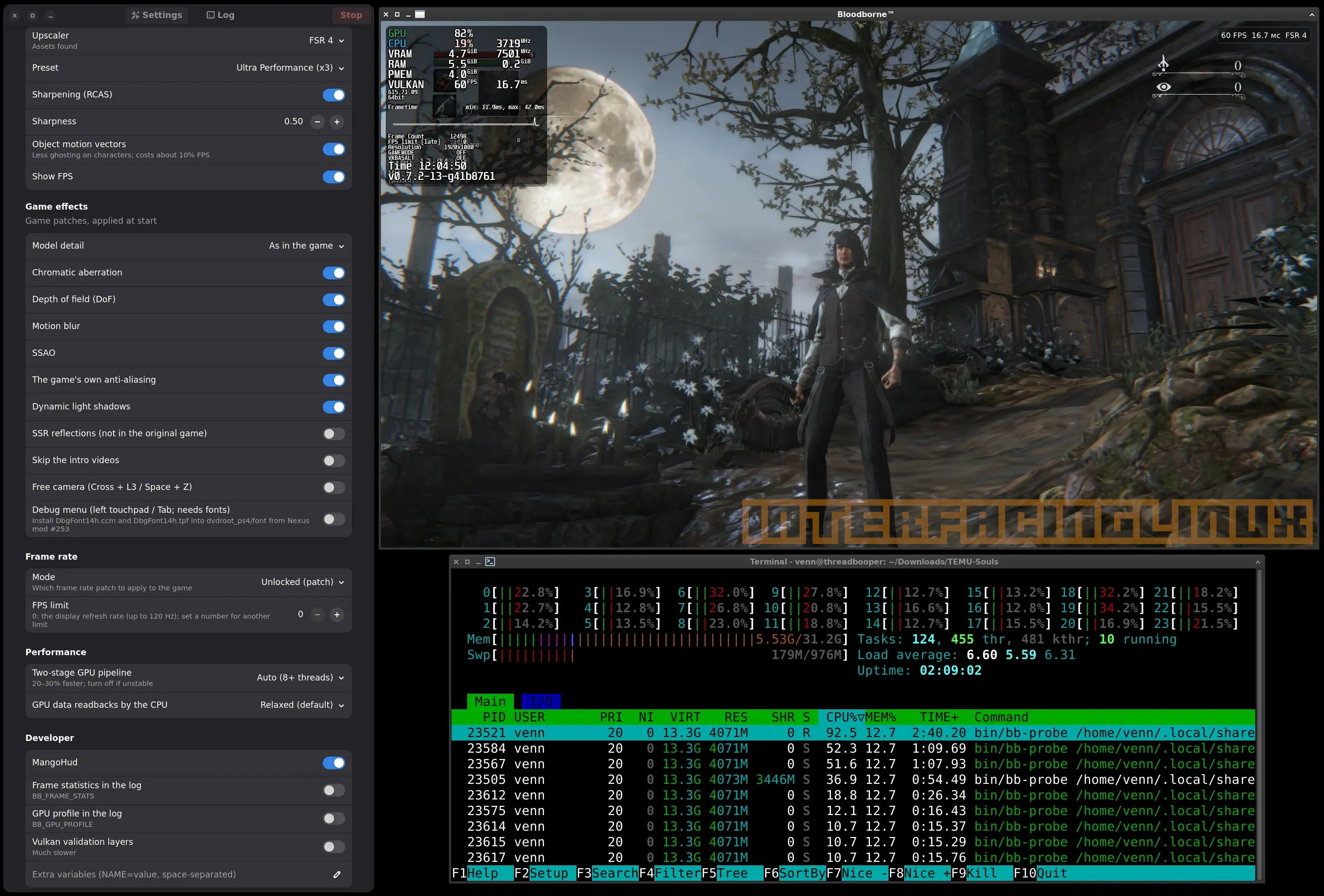Increase the FPS limit with the plus button

[x=336, y=614]
